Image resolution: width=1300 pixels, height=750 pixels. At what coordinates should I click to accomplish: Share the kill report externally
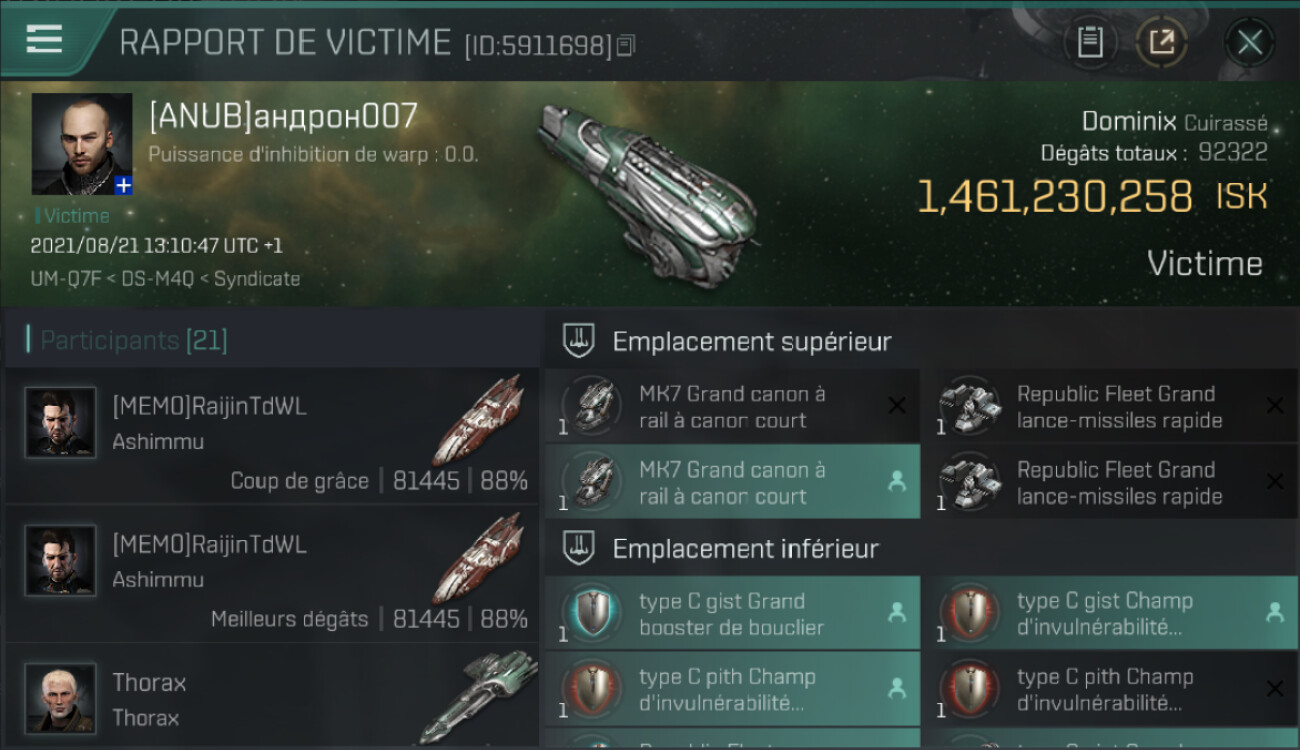pos(1162,42)
